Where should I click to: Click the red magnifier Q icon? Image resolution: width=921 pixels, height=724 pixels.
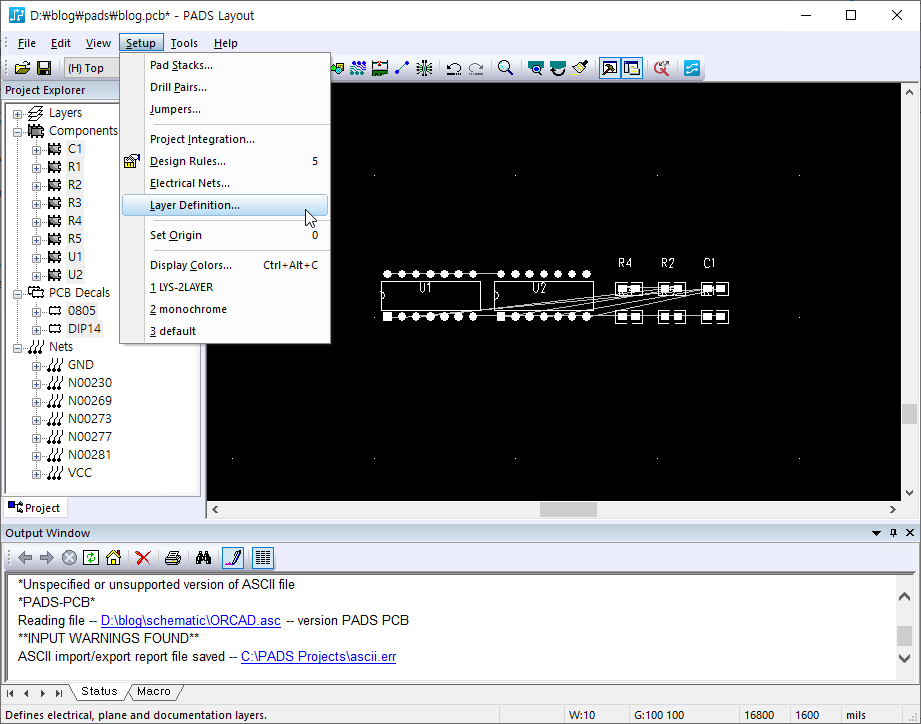(x=661, y=68)
